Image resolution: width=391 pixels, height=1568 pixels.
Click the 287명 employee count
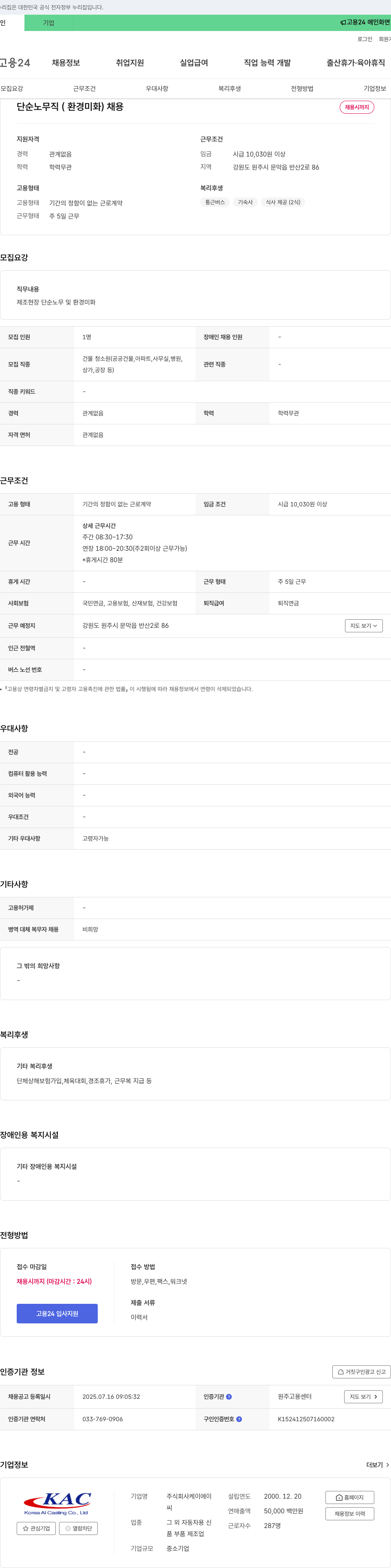(272, 1525)
